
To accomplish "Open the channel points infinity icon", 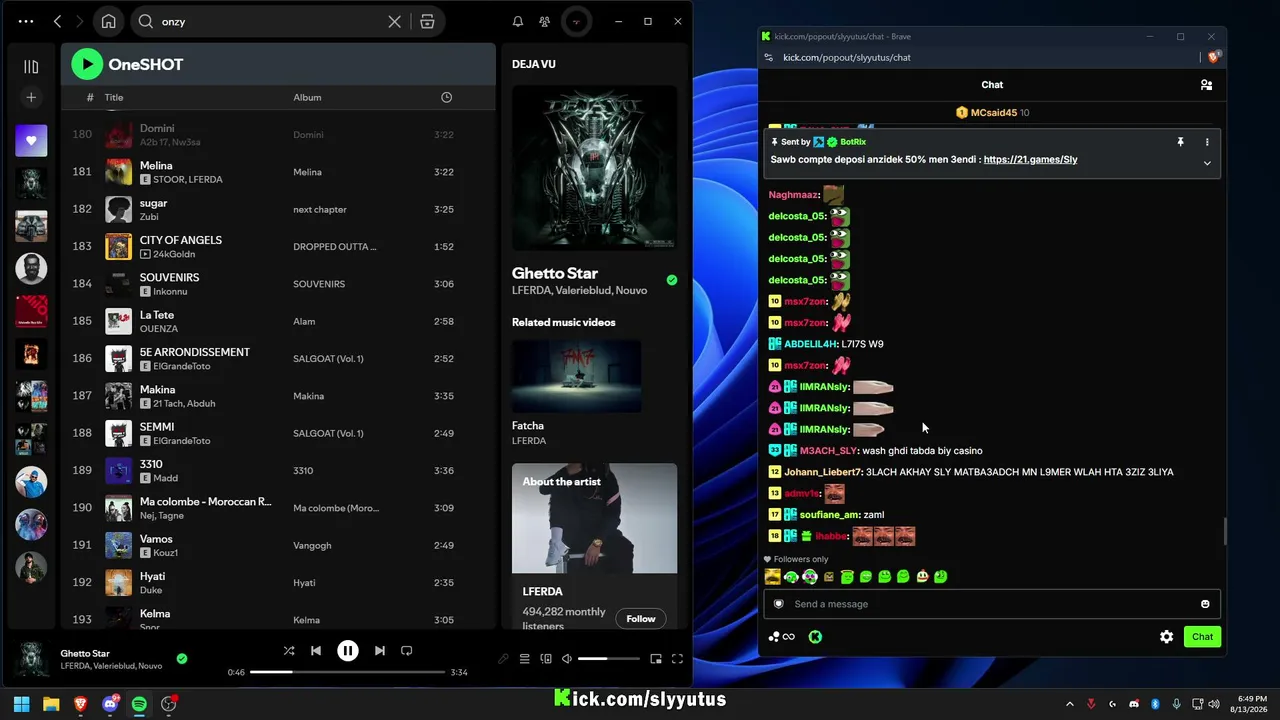I will [782, 637].
